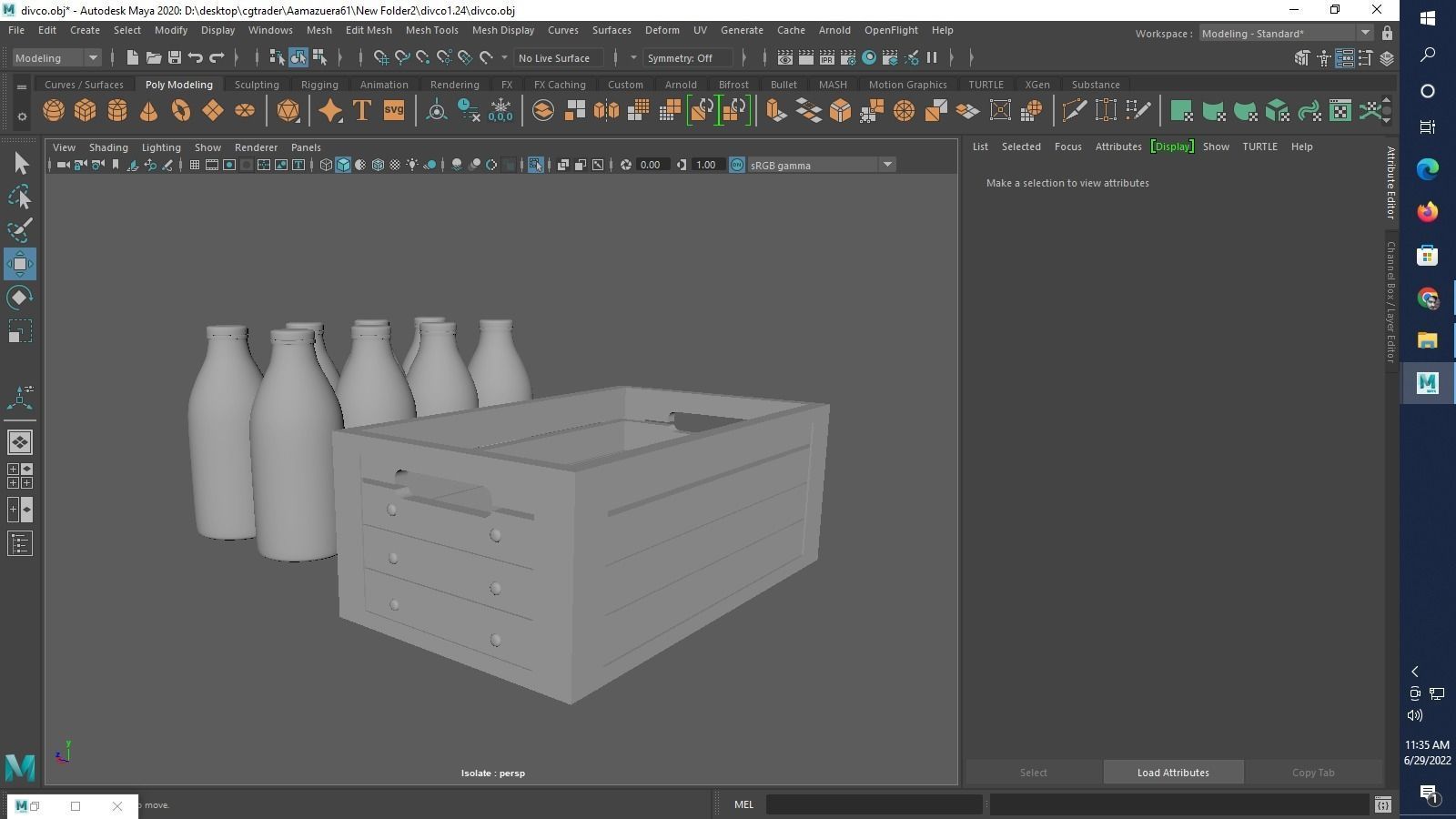Toggle Snap to Curves icon
The height and width of the screenshot is (819, 1456).
(402, 58)
